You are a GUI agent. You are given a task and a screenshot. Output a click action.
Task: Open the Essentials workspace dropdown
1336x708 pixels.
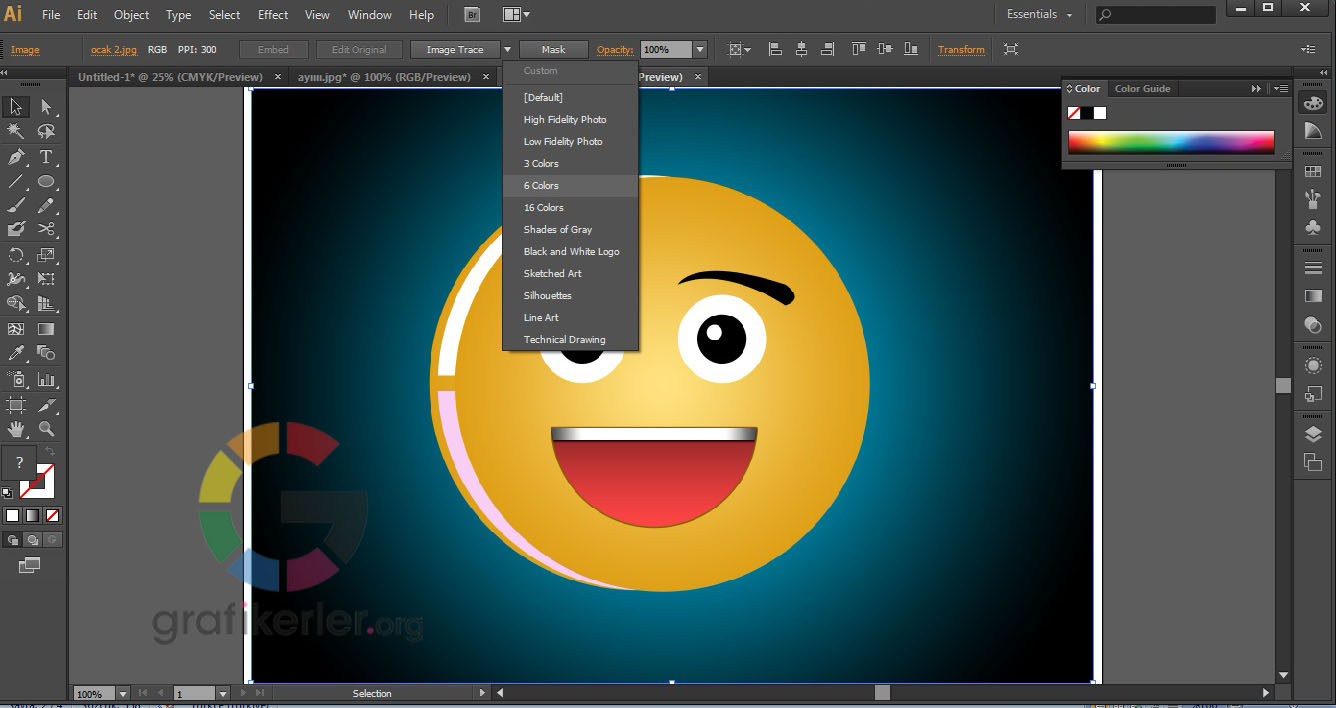[1040, 15]
